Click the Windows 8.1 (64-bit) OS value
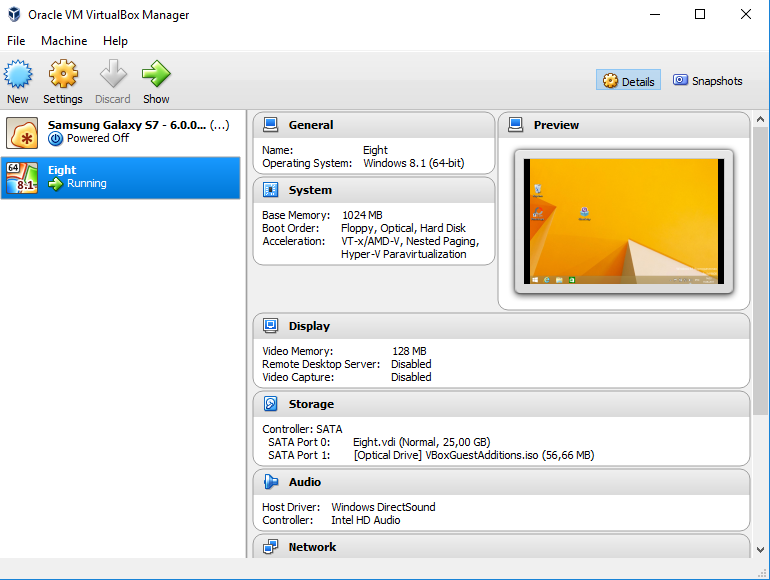The image size is (770, 580). pos(413,163)
